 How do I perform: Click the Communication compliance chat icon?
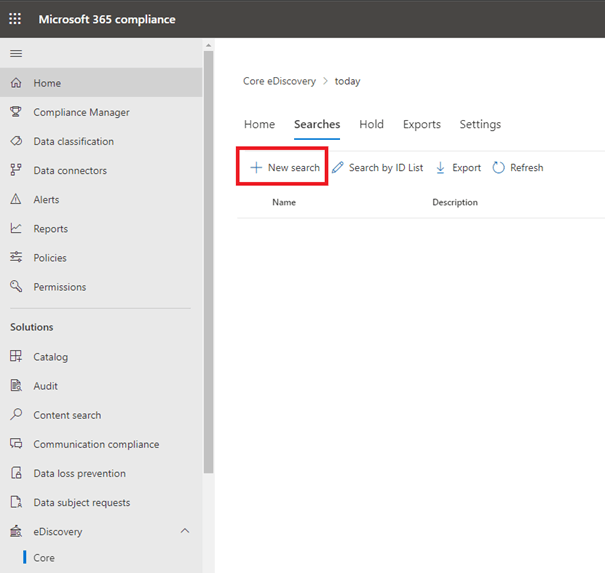tap(16, 444)
